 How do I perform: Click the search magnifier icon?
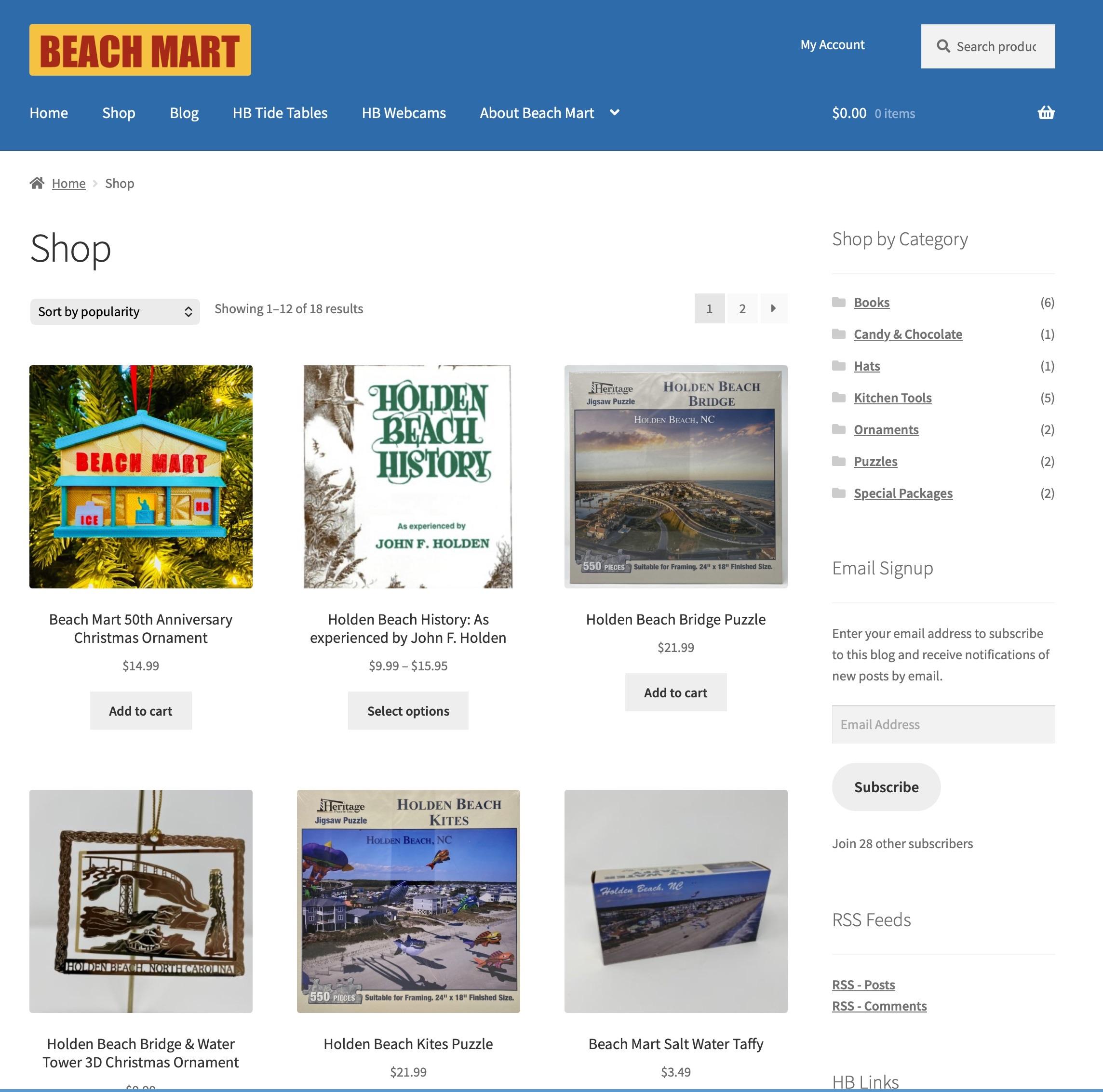click(943, 46)
